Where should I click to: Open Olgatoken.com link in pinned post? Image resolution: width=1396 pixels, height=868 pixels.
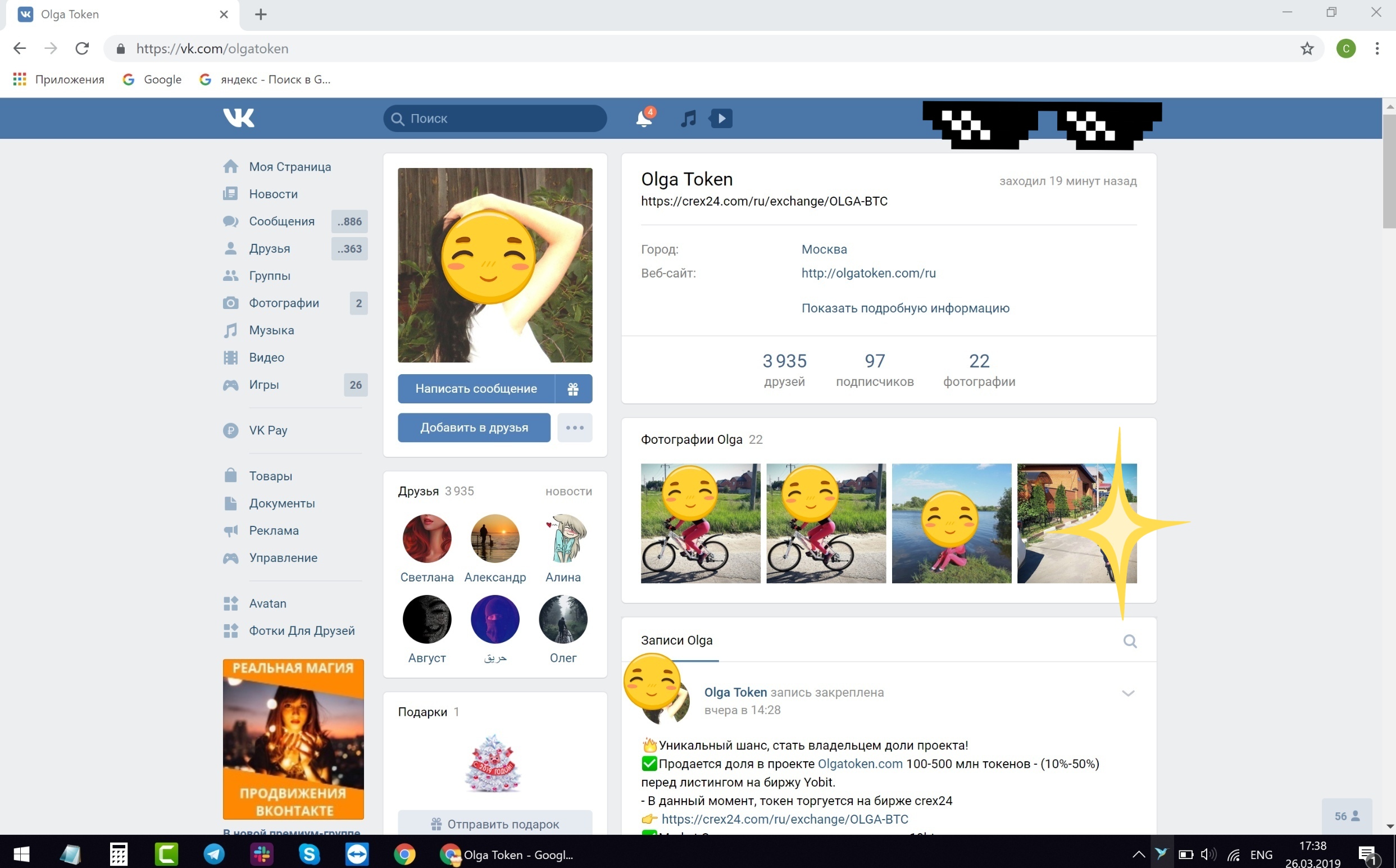coord(860,764)
